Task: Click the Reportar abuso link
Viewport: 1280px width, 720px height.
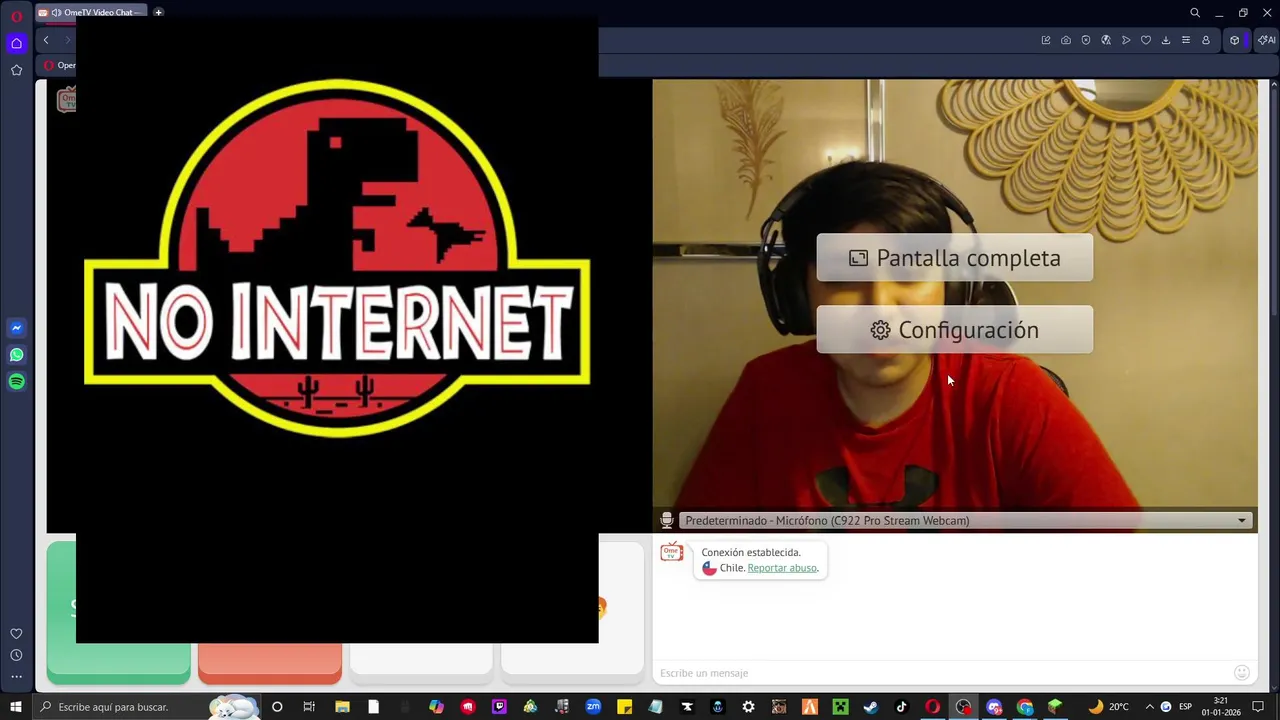Action: pos(782,568)
